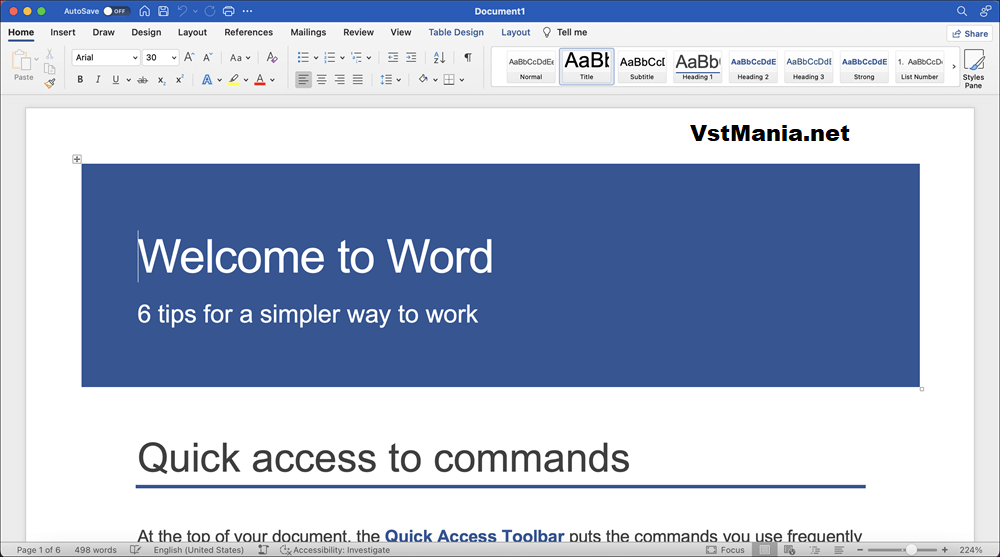This screenshot has width=1000, height=557.
Task: Align text left
Action: 304,80
